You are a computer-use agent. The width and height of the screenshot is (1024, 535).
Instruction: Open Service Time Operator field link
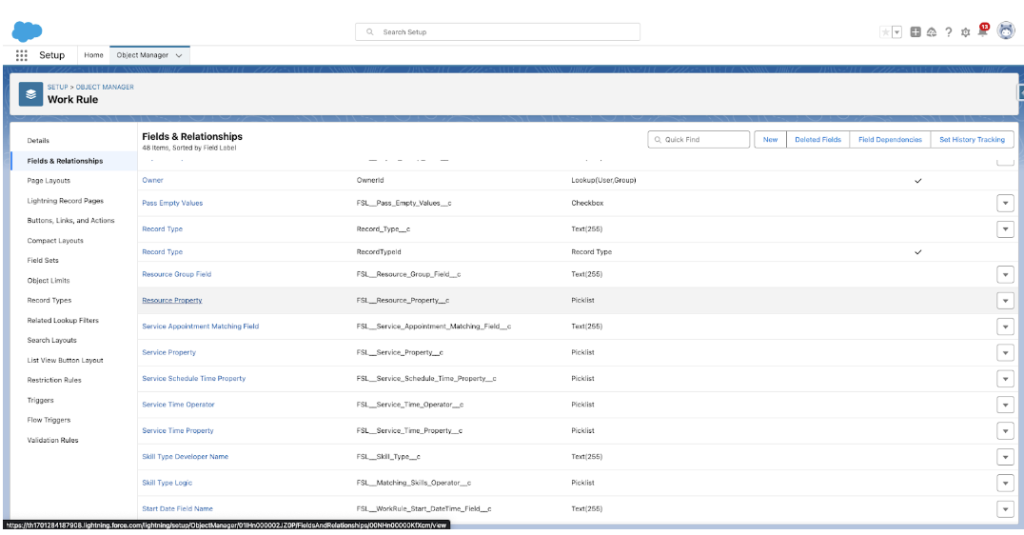[178, 404]
